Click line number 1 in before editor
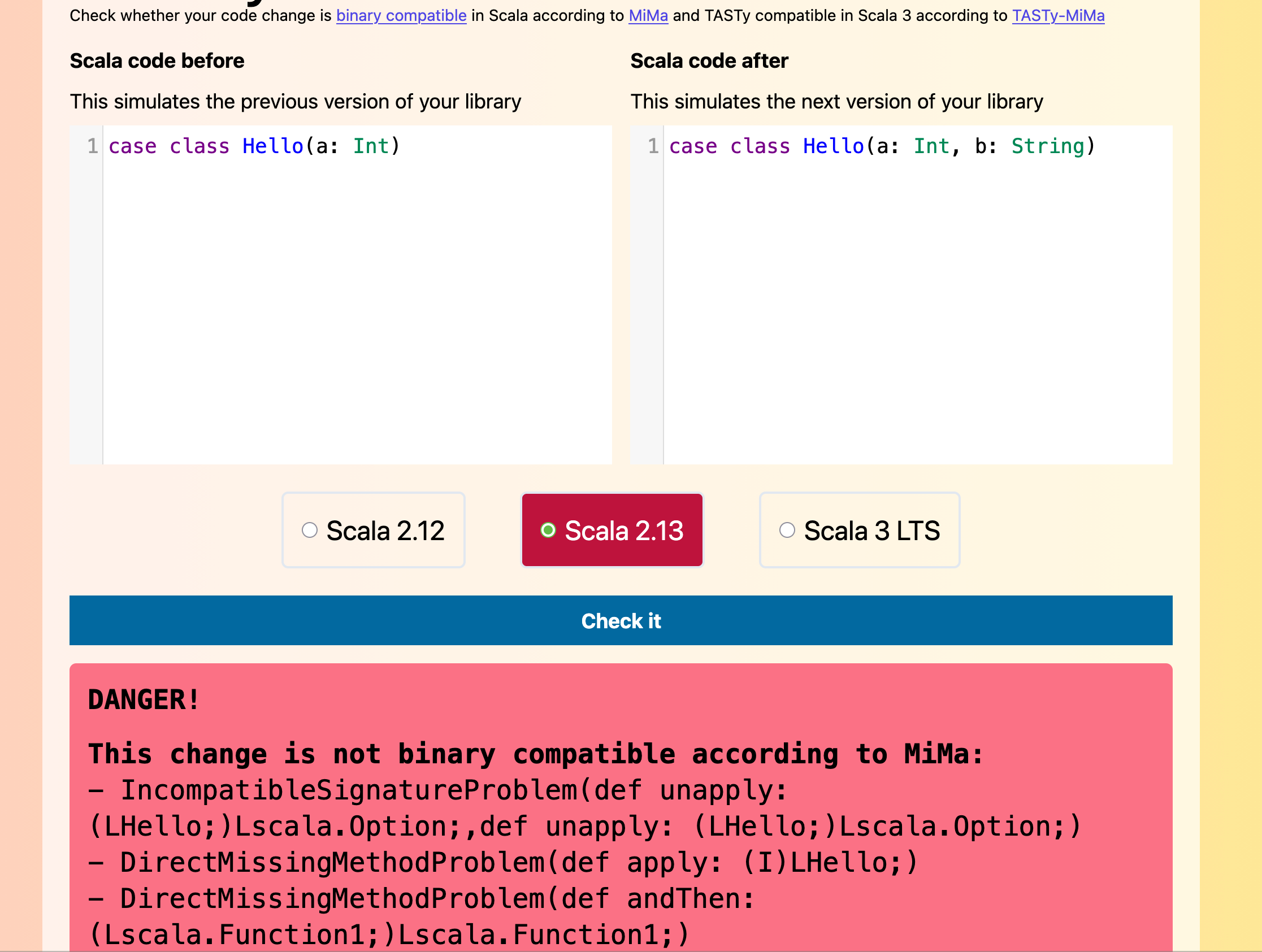 (x=93, y=146)
